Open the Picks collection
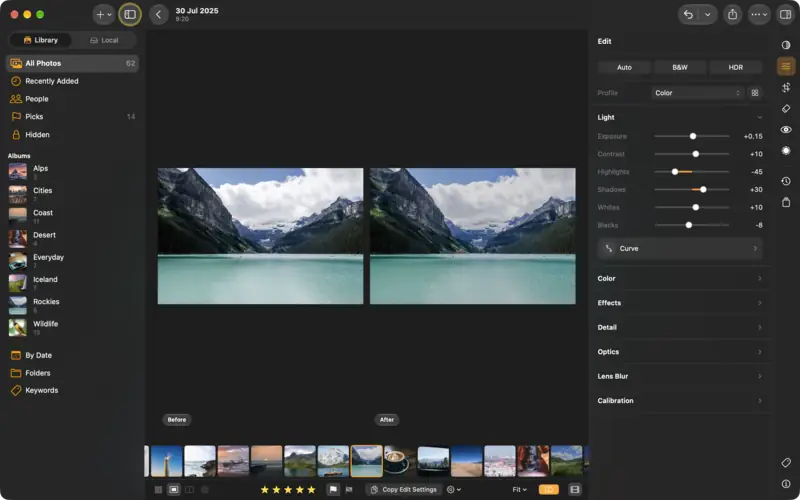The height and width of the screenshot is (500, 800). coord(72,117)
